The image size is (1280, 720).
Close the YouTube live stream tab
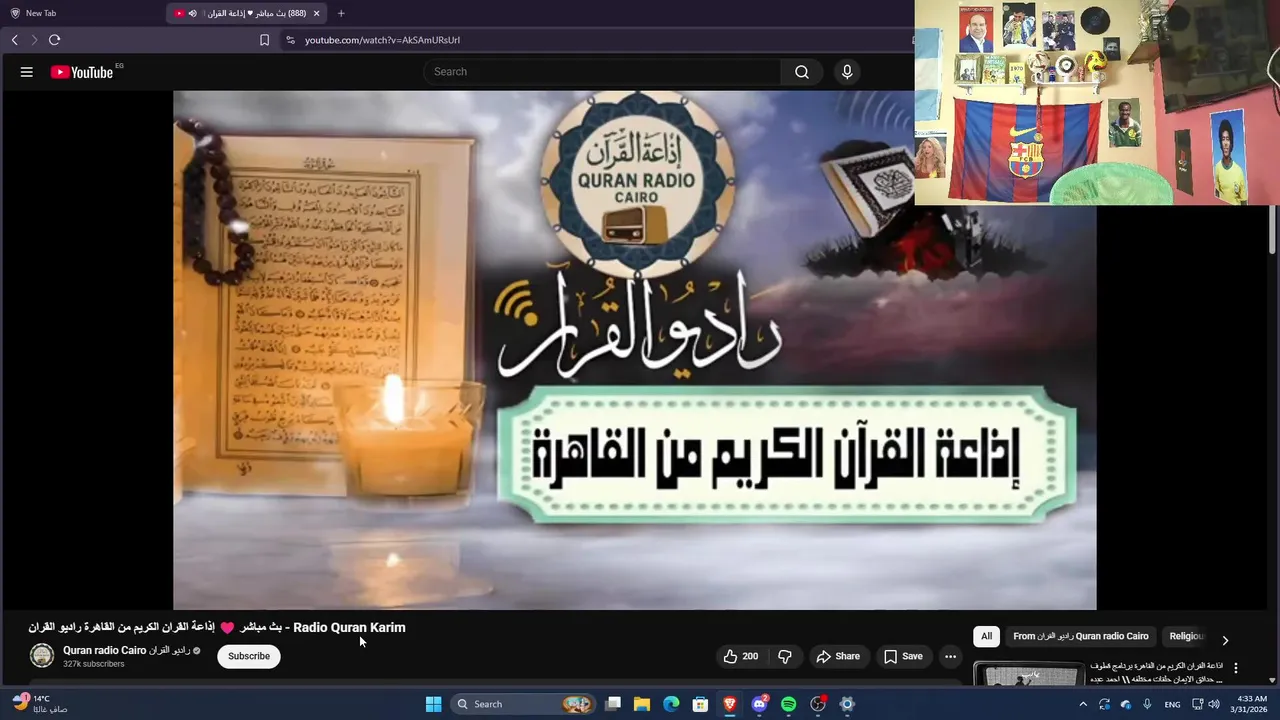tap(316, 13)
